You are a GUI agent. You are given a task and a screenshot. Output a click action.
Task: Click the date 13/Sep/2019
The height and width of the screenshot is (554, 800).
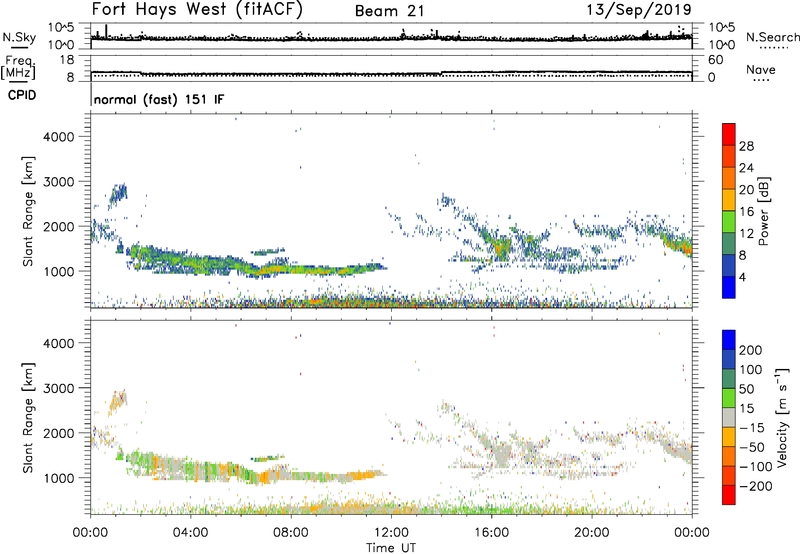click(639, 9)
